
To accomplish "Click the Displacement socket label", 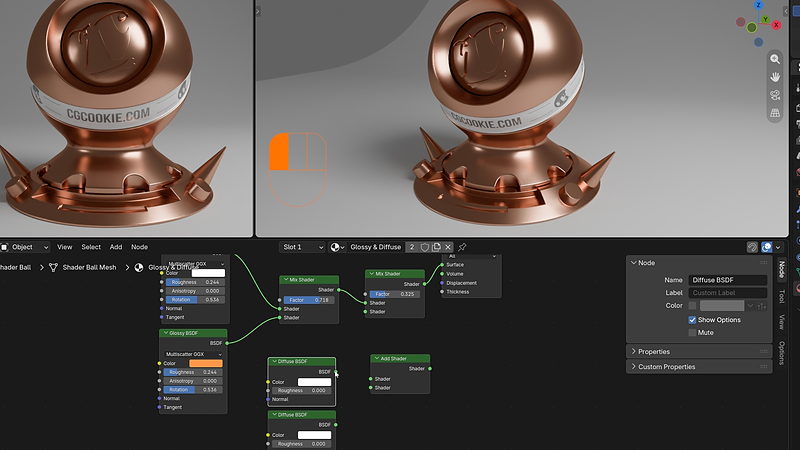I will [x=461, y=283].
